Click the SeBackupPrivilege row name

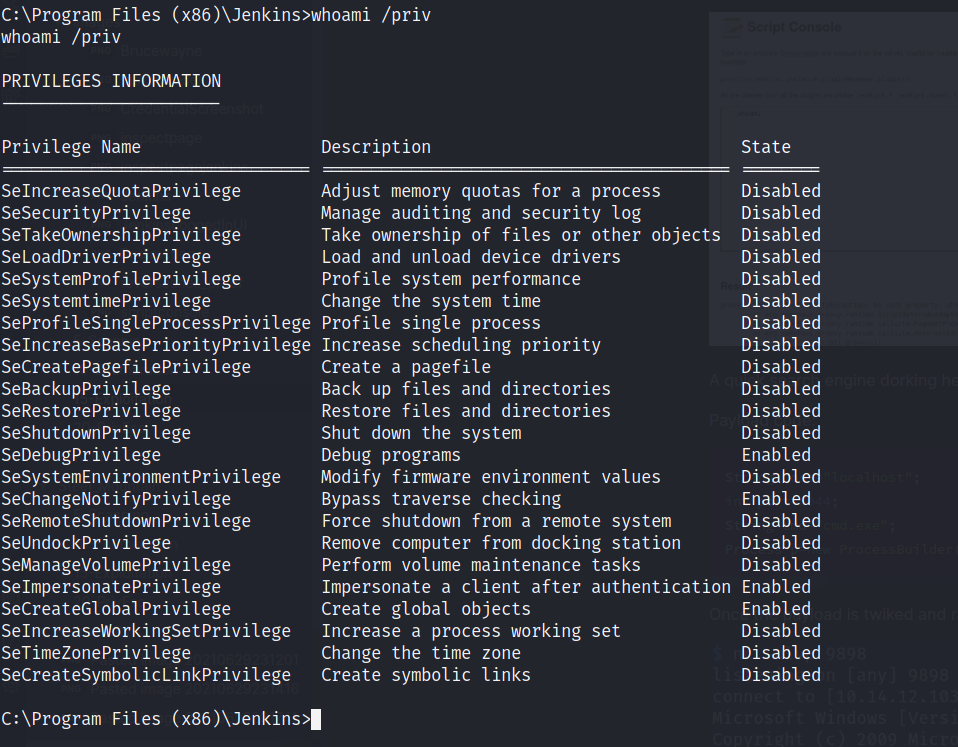[x=86, y=389]
